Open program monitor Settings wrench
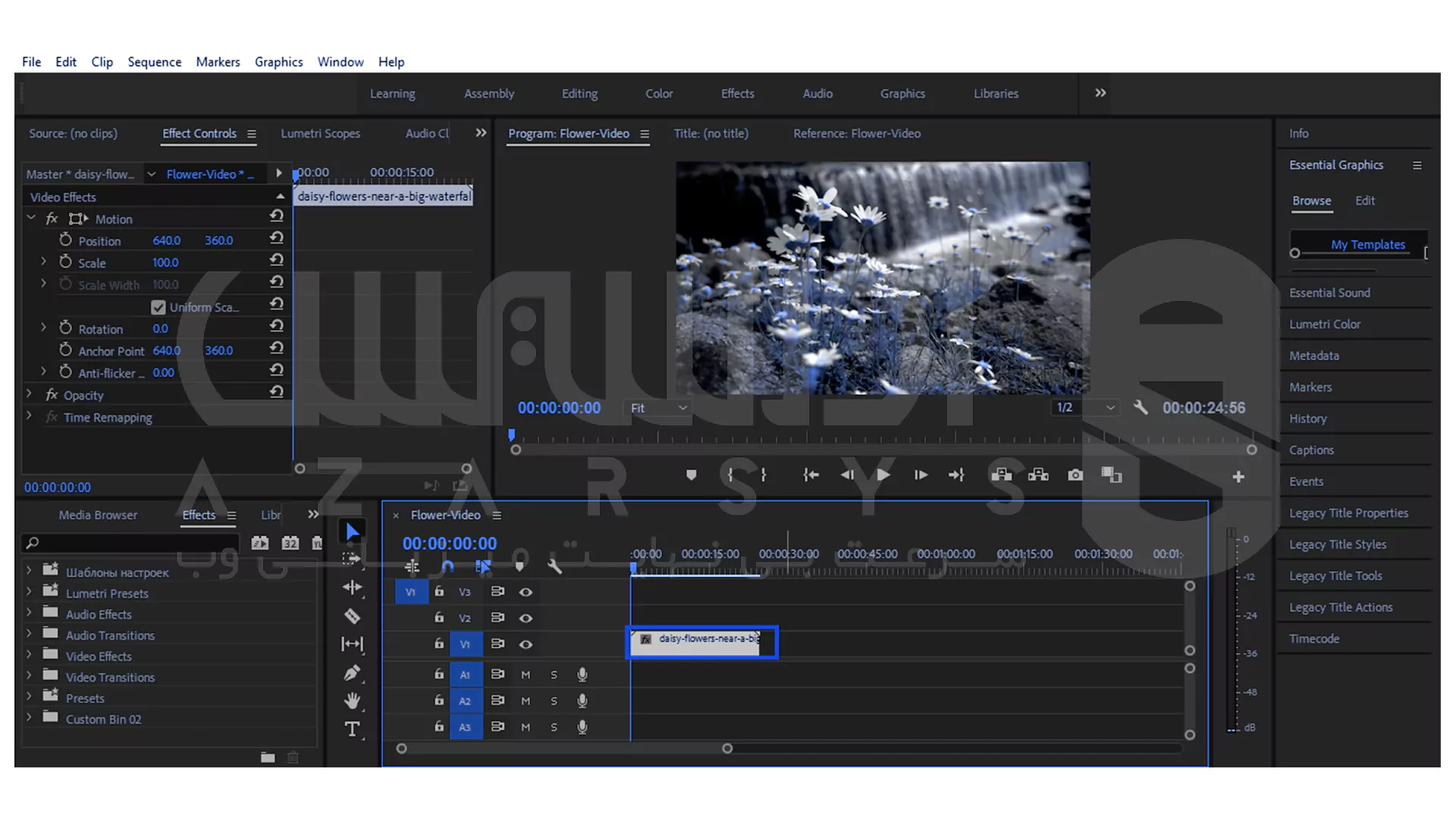Screen dimensions: 1456x819 click(x=1140, y=408)
